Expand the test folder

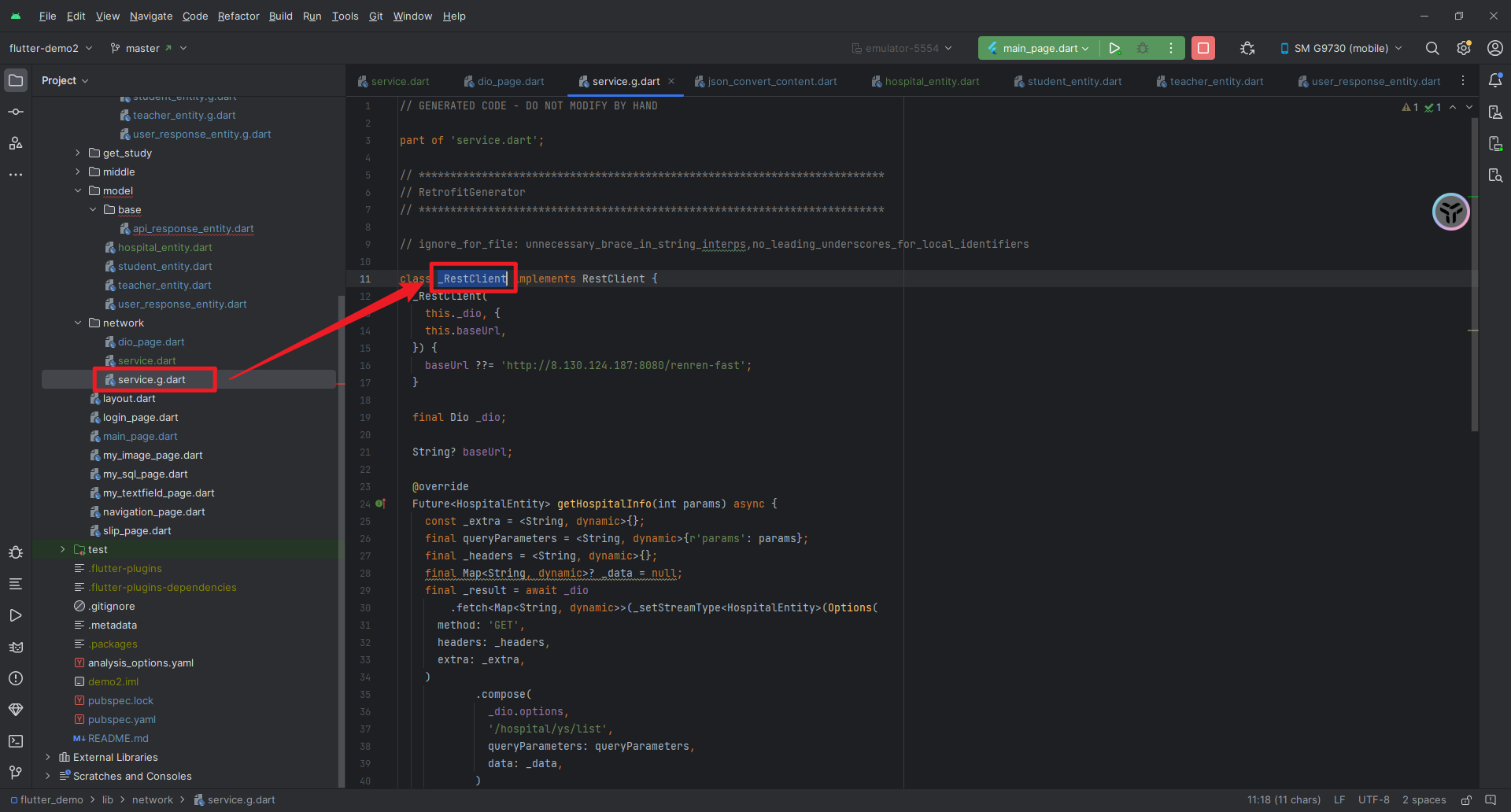tap(63, 549)
